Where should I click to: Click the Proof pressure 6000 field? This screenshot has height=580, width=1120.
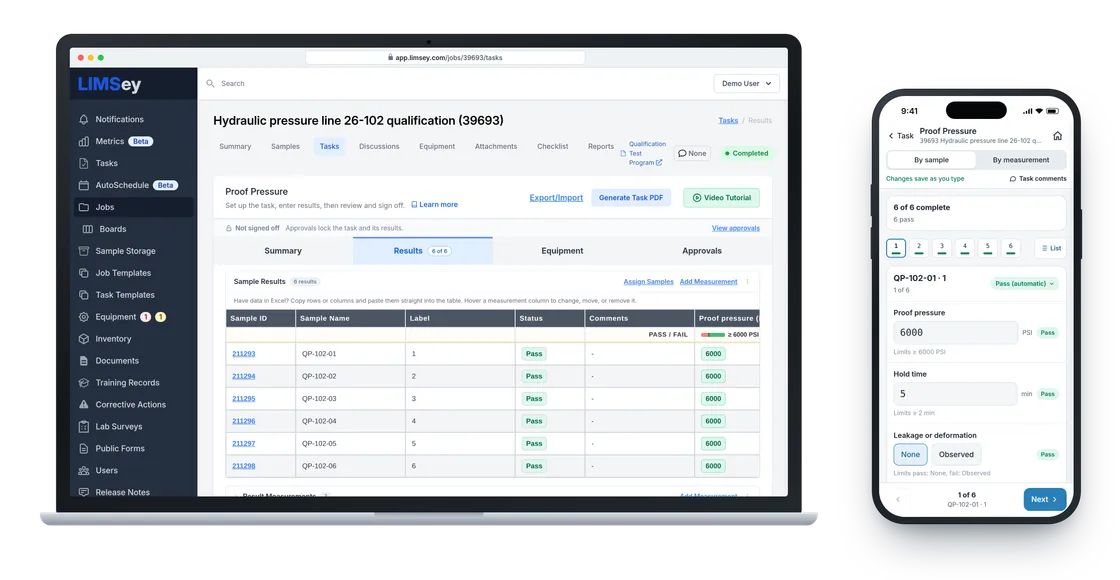click(955, 333)
